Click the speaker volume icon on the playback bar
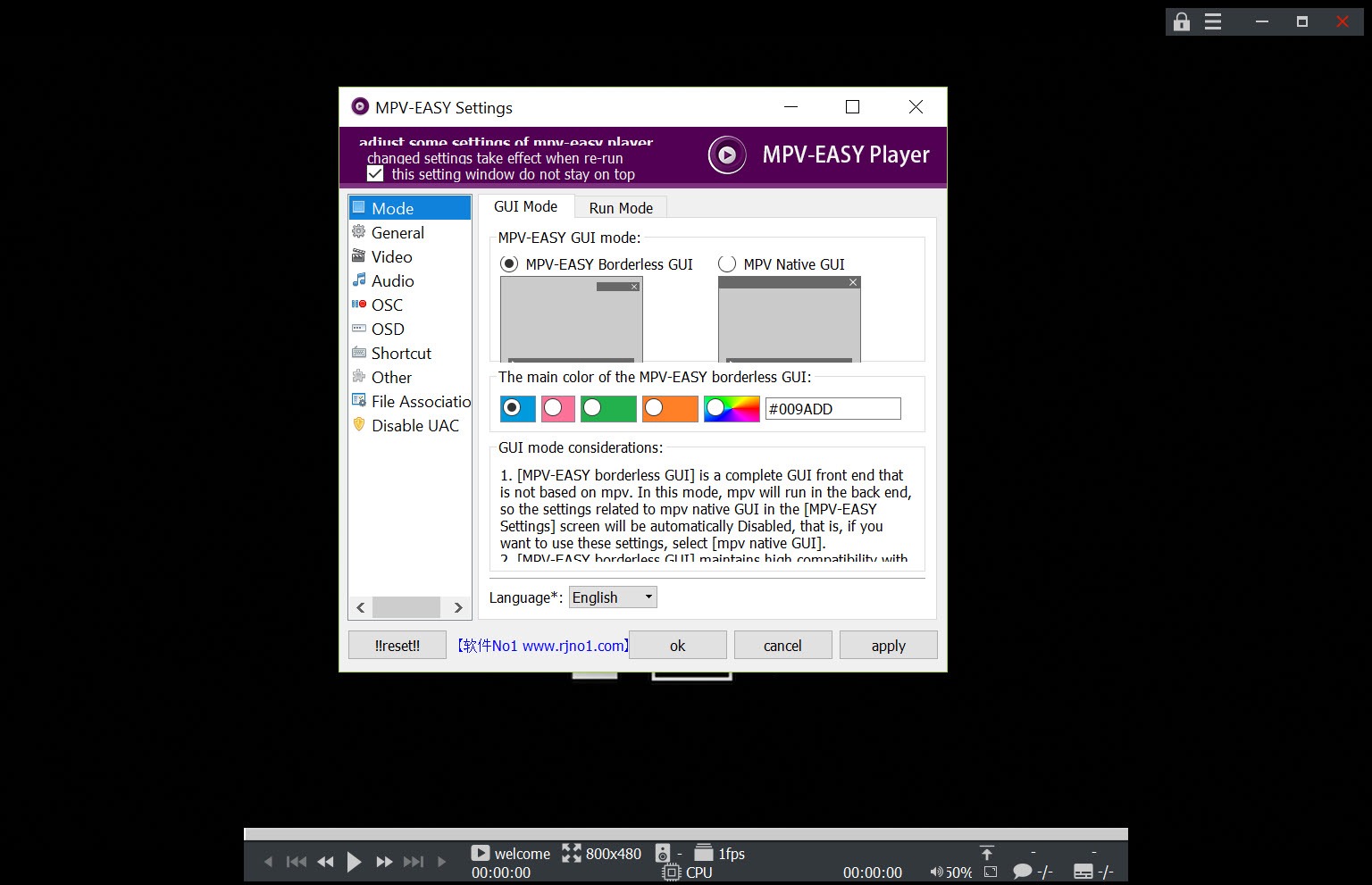The height and width of the screenshot is (885, 1372). click(936, 872)
